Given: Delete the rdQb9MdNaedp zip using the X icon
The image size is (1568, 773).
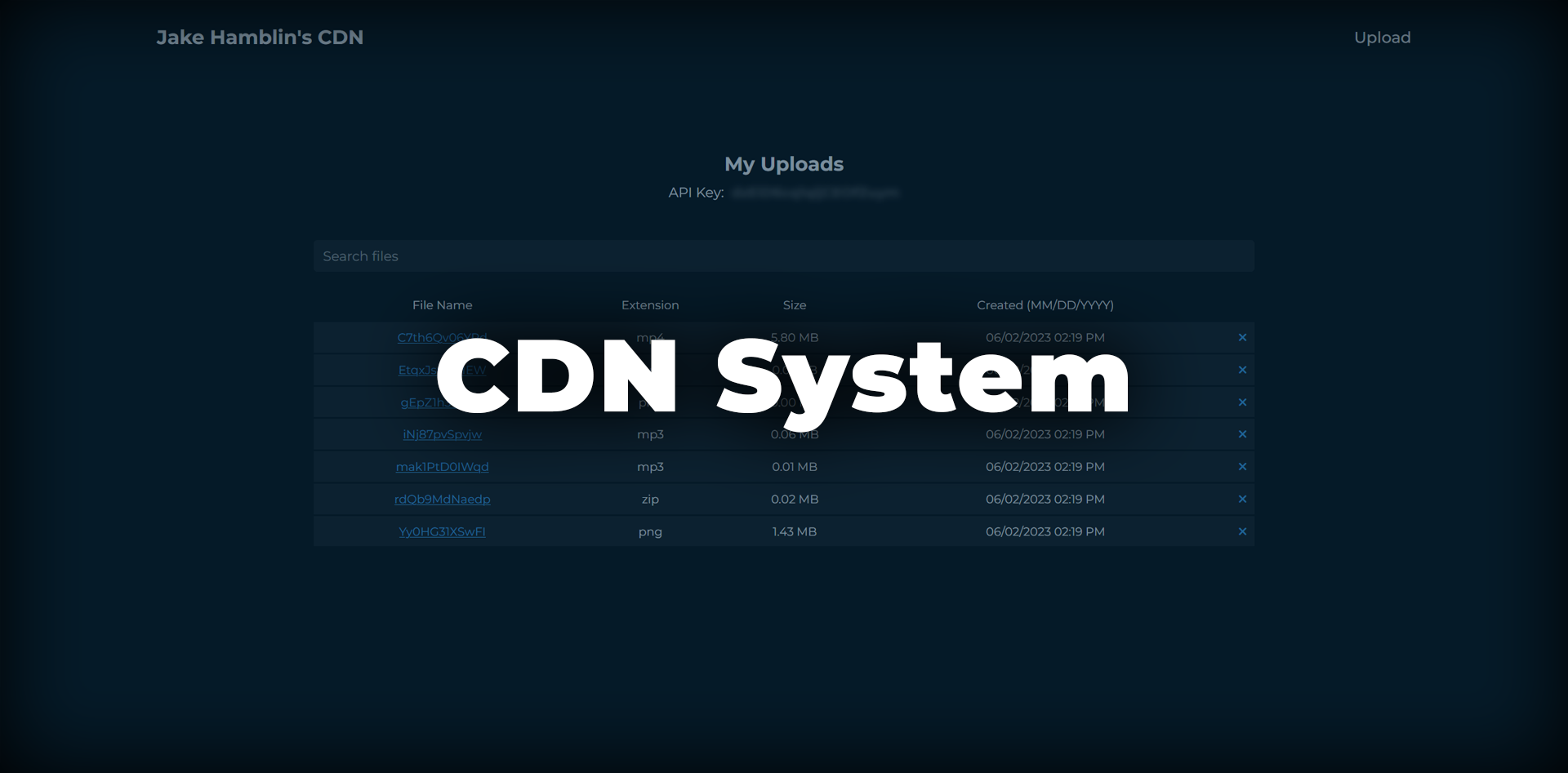Looking at the screenshot, I should coord(1242,499).
